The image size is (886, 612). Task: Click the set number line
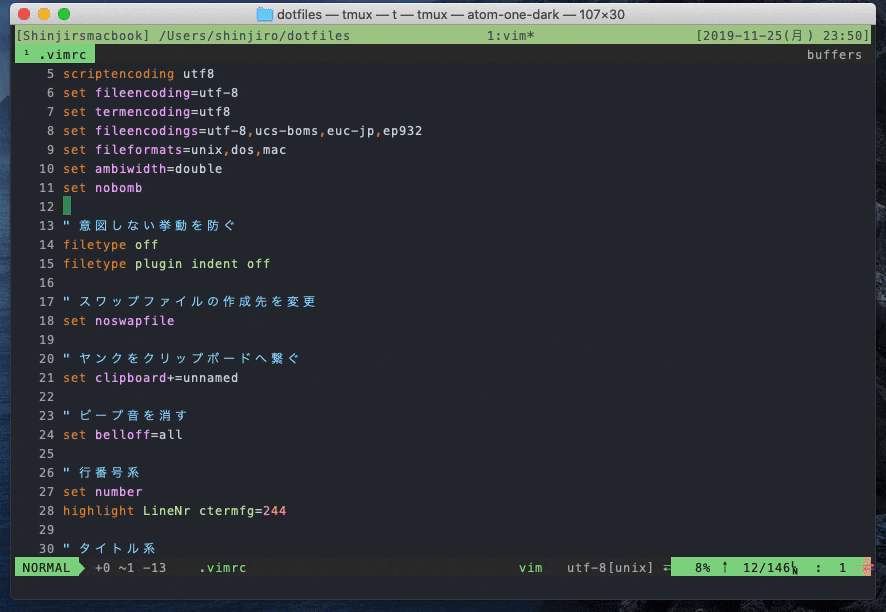click(x=102, y=492)
